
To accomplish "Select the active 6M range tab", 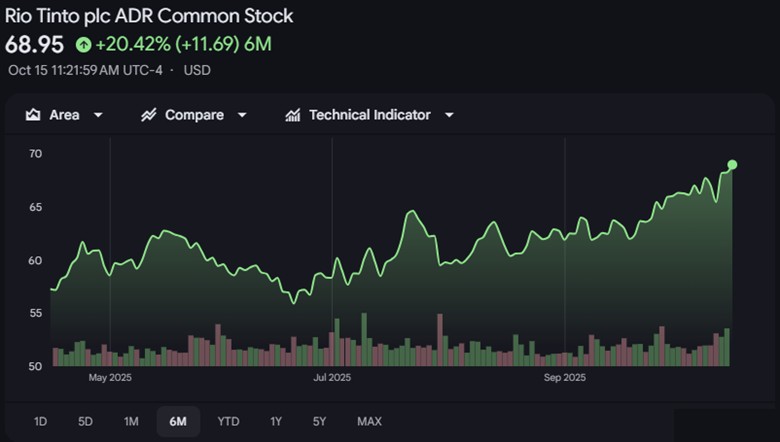I will [x=178, y=421].
